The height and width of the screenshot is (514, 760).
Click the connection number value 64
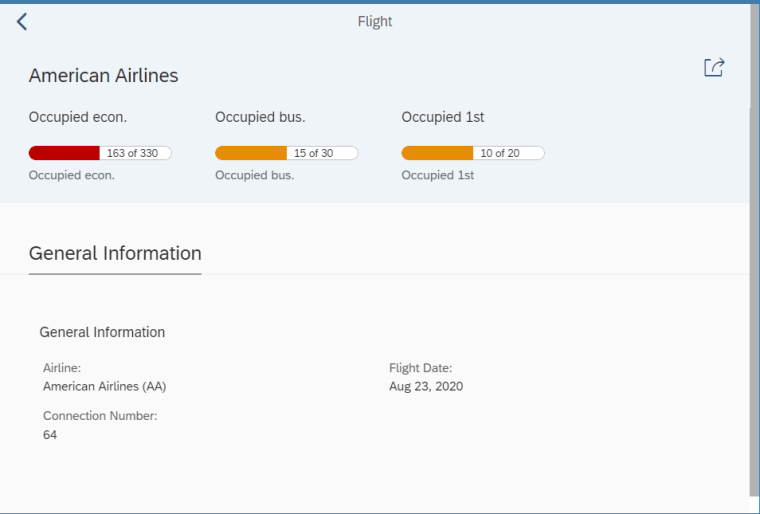point(50,435)
